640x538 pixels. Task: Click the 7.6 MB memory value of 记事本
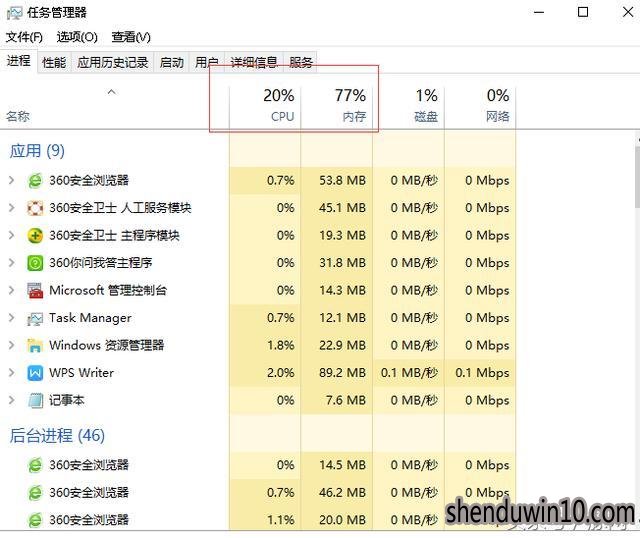click(x=345, y=400)
